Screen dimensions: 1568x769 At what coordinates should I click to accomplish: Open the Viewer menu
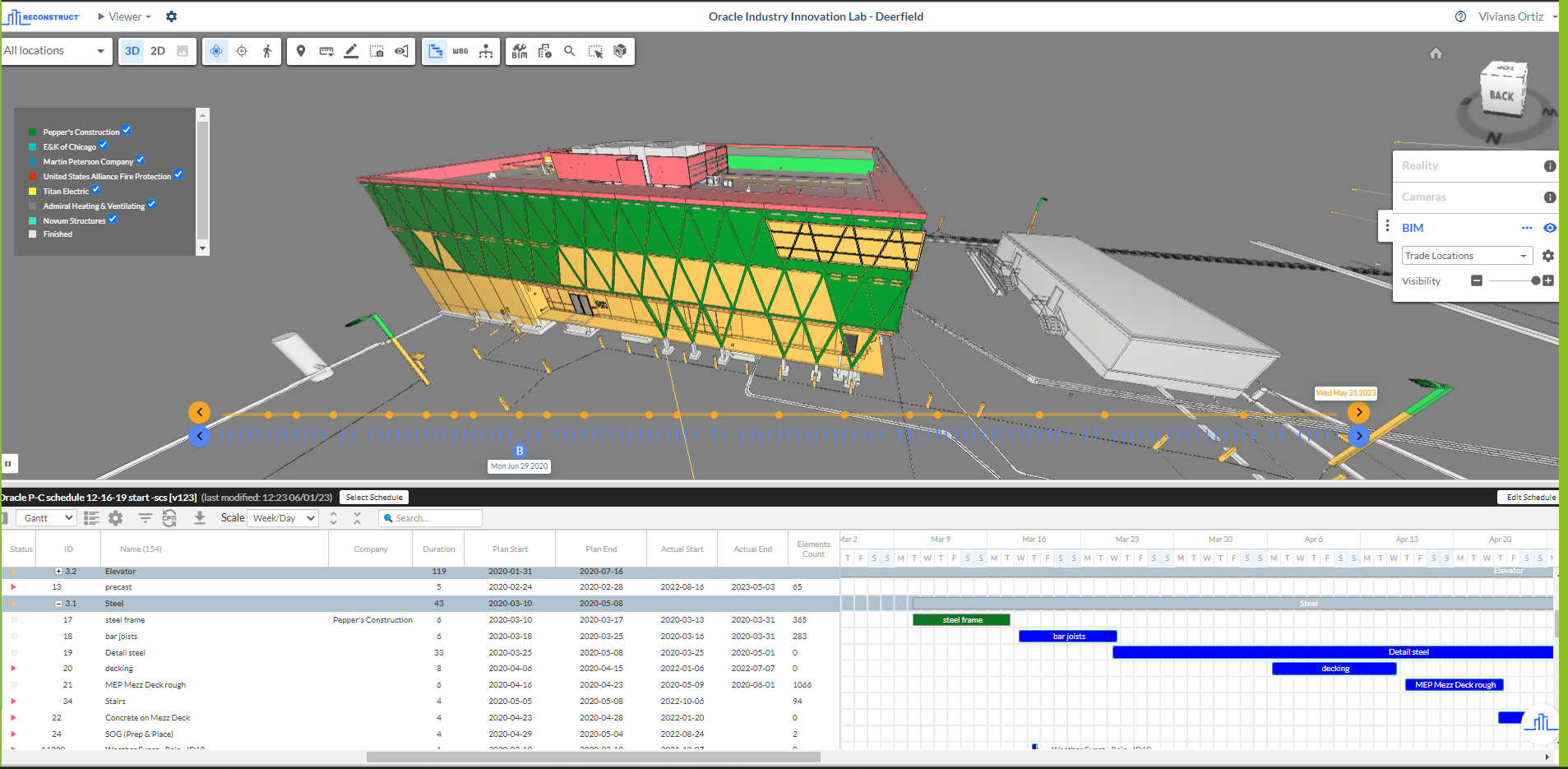[123, 16]
